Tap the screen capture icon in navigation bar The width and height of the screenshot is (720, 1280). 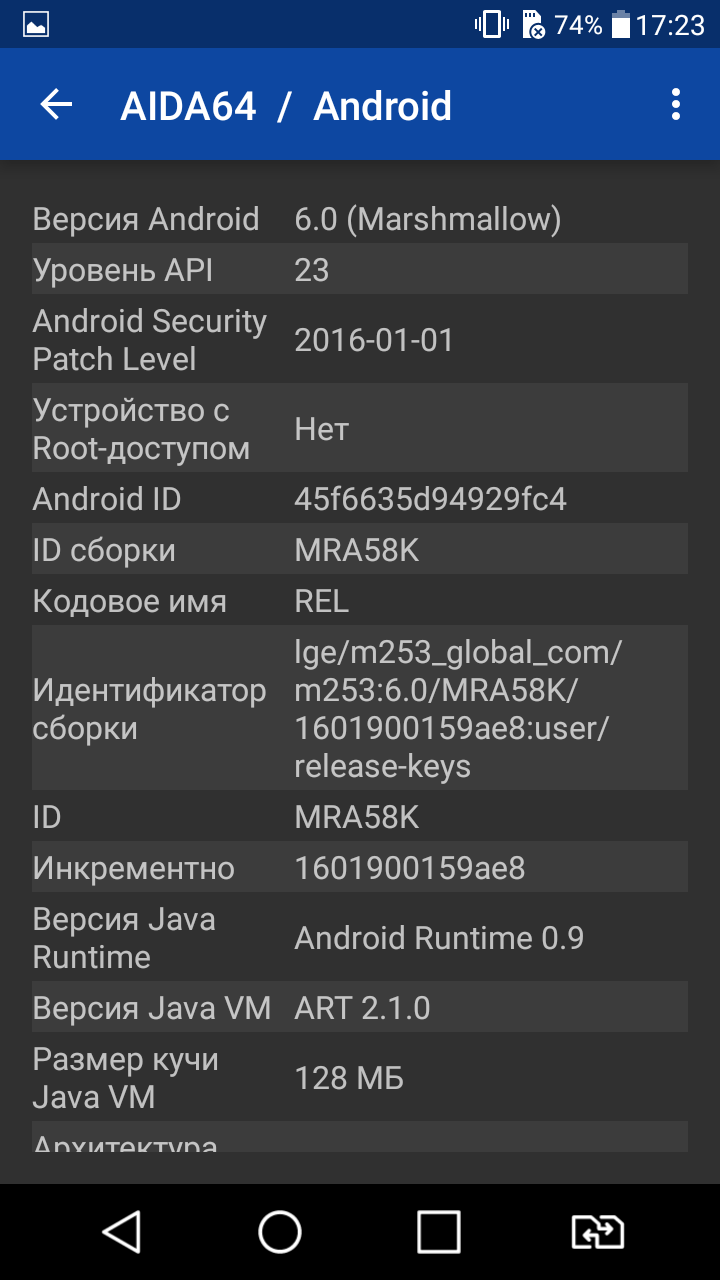(x=597, y=1232)
